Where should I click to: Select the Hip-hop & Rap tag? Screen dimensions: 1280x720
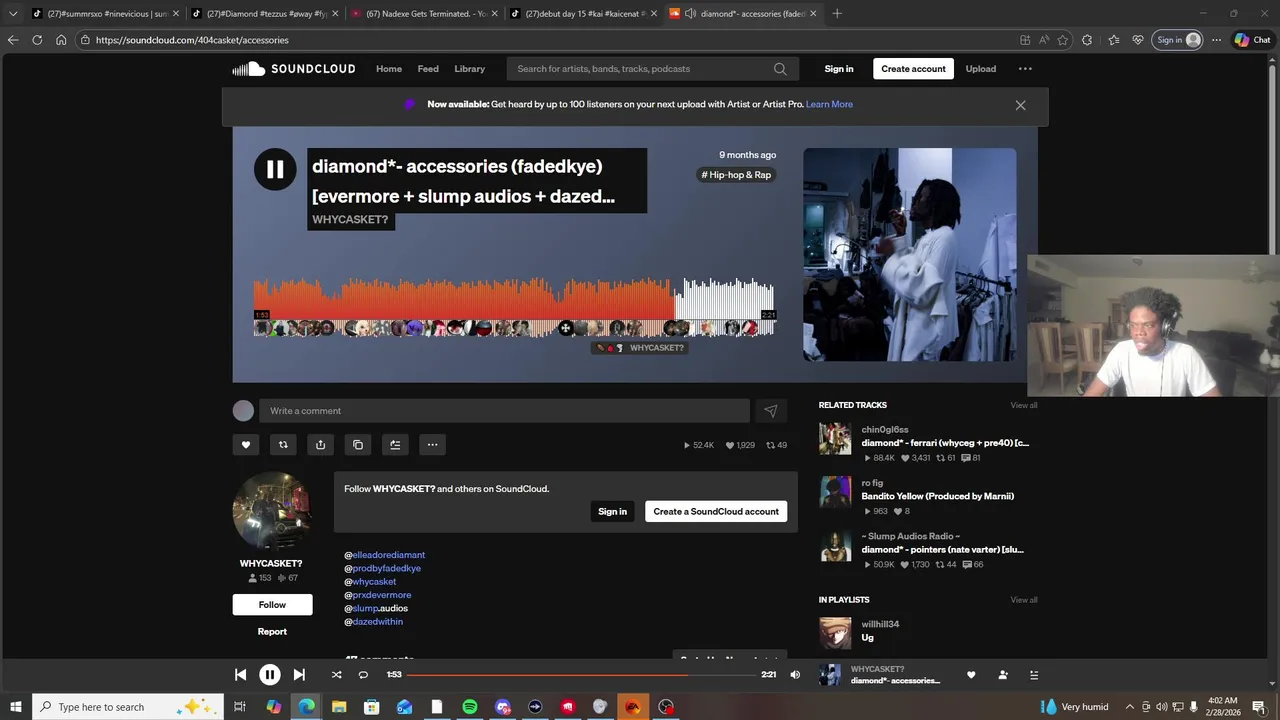[736, 175]
